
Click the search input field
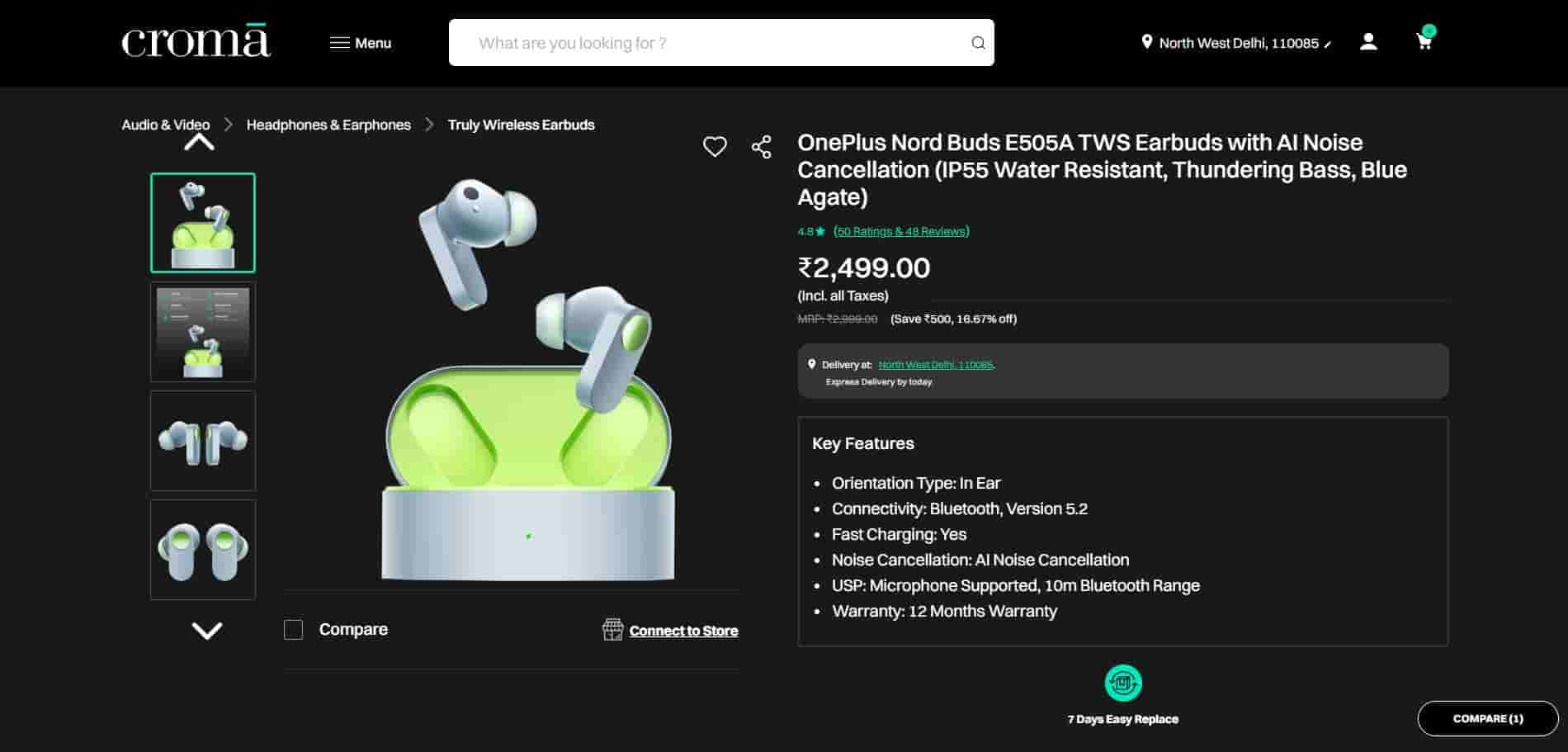pos(710,43)
